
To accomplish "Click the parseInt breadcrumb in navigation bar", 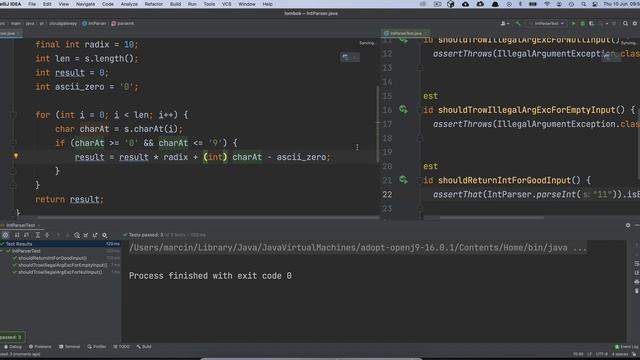I will tap(123, 24).
